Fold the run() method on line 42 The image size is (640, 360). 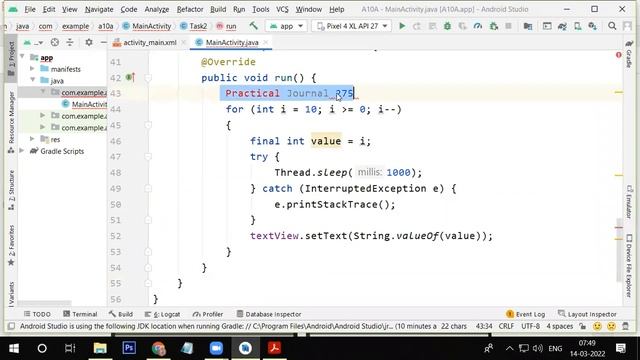coord(148,78)
